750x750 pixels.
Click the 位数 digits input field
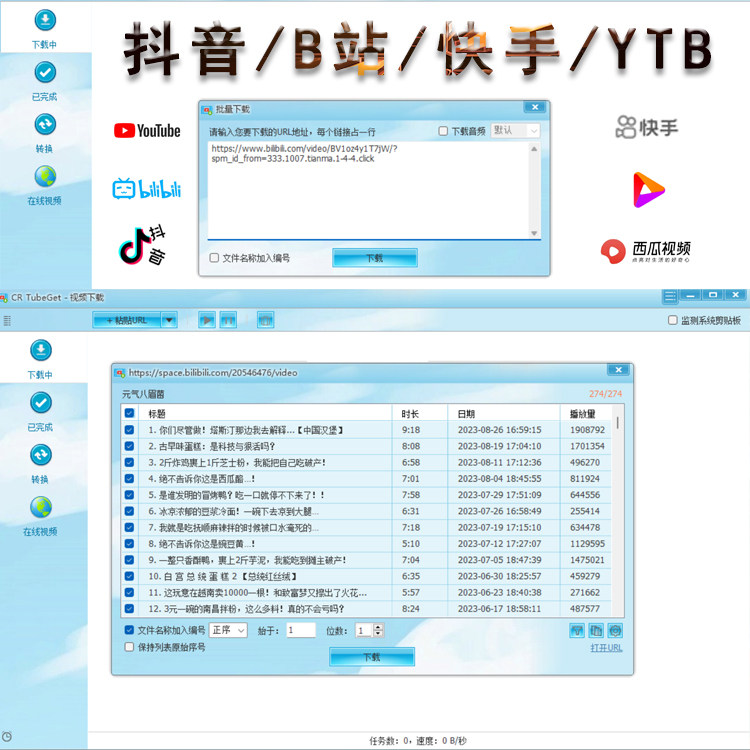click(x=364, y=630)
